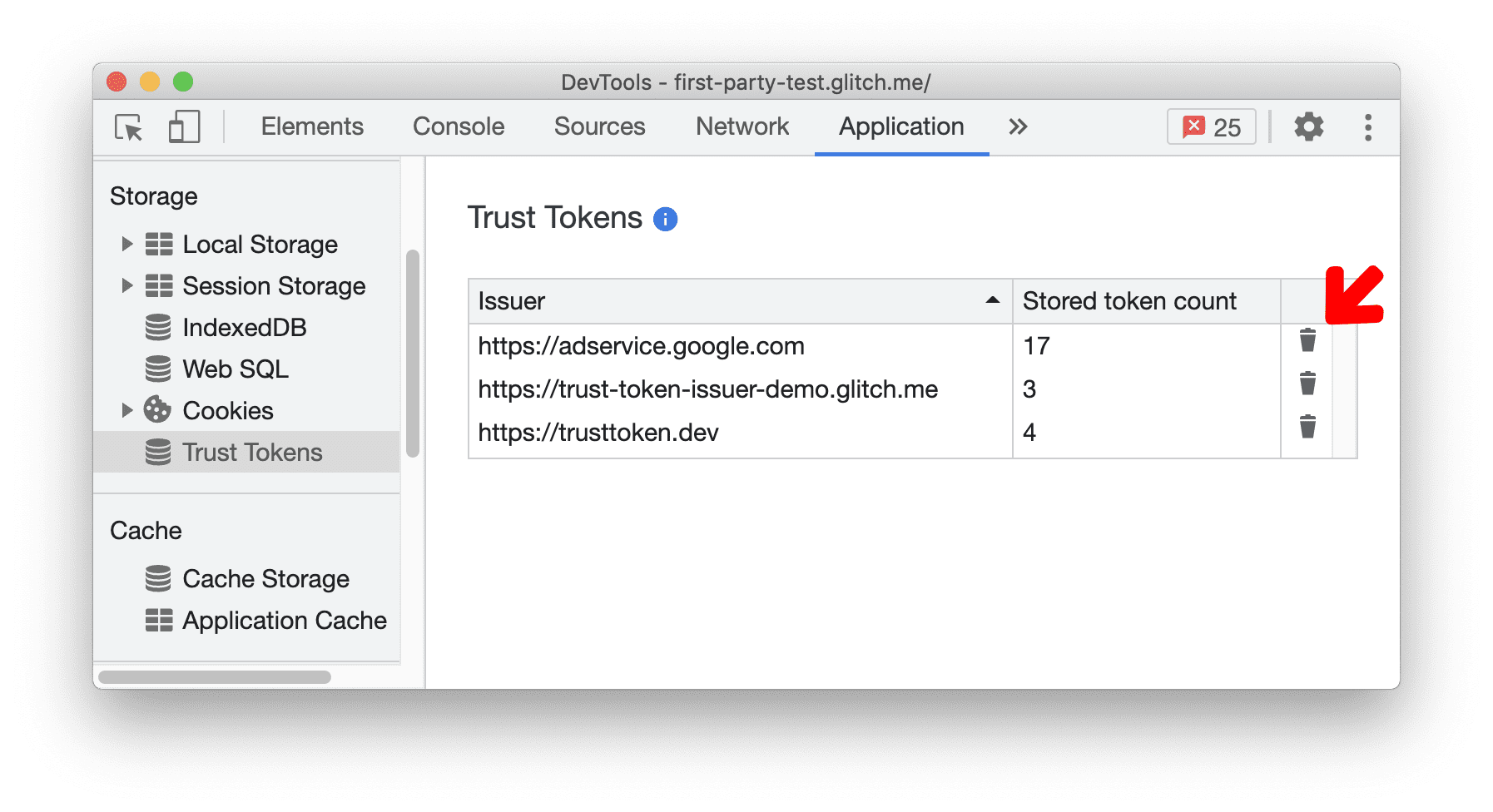Expand the Session Storage tree item
1493x812 pixels.
[x=127, y=285]
